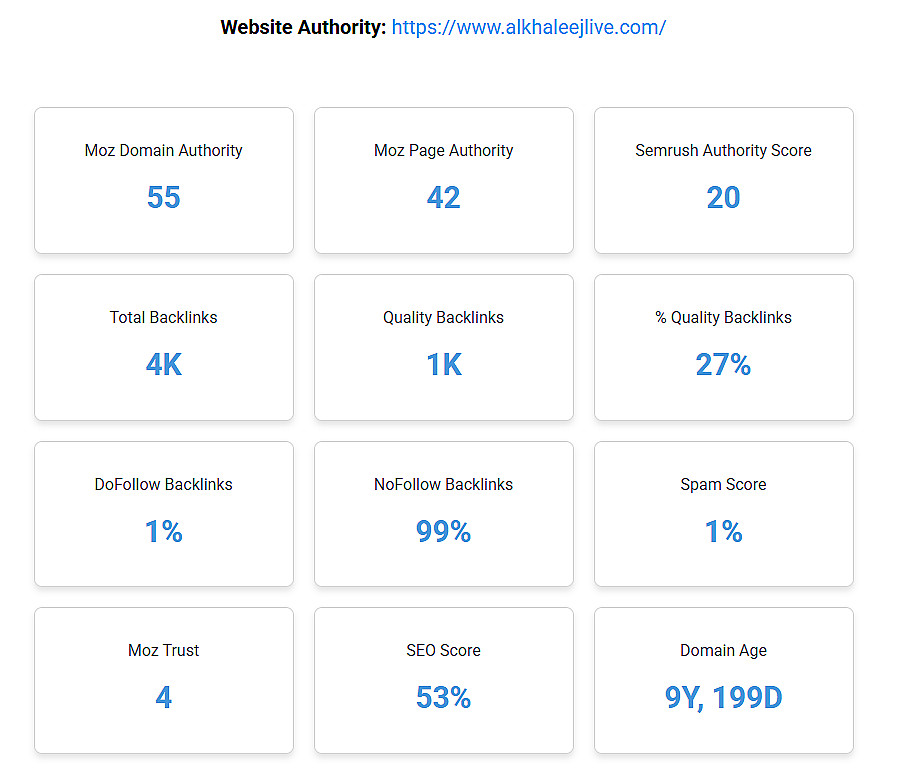Click the Total Backlinks card label
Image resolution: width=898 pixels, height=780 pixels.
164,318
